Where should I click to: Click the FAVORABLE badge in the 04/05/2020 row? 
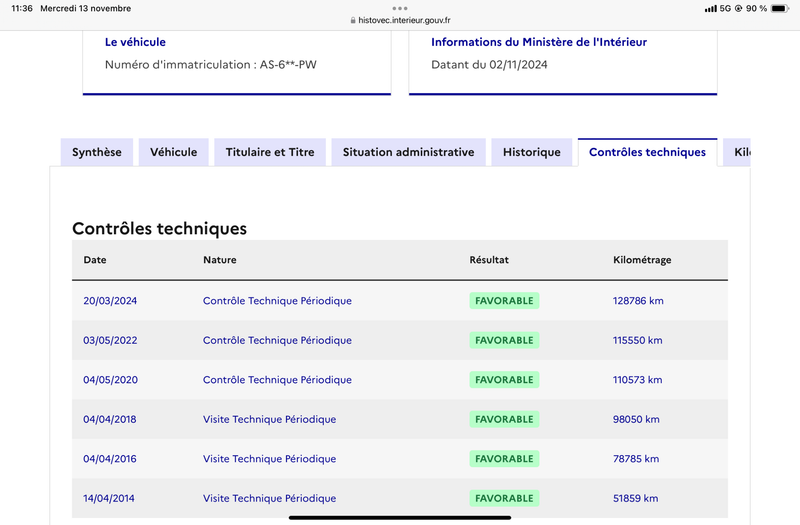coord(504,380)
